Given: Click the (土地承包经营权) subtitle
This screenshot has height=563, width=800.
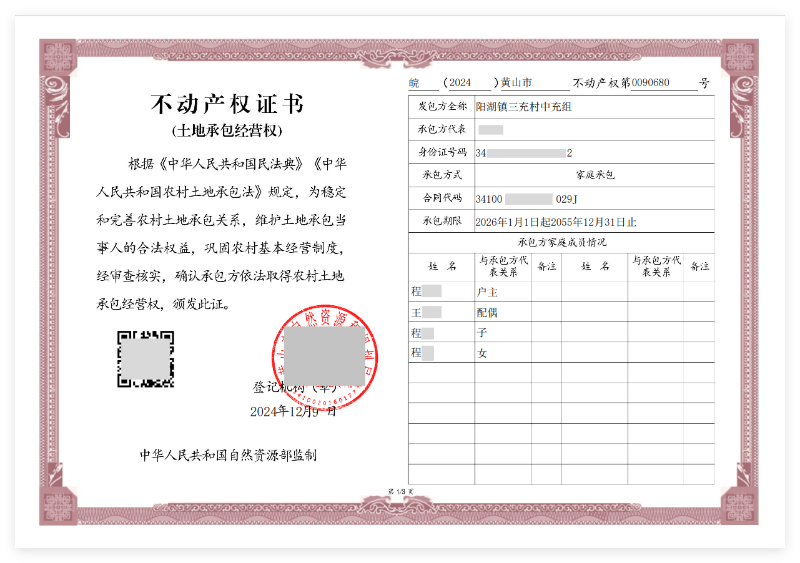Looking at the screenshot, I should pyautogui.click(x=227, y=132).
